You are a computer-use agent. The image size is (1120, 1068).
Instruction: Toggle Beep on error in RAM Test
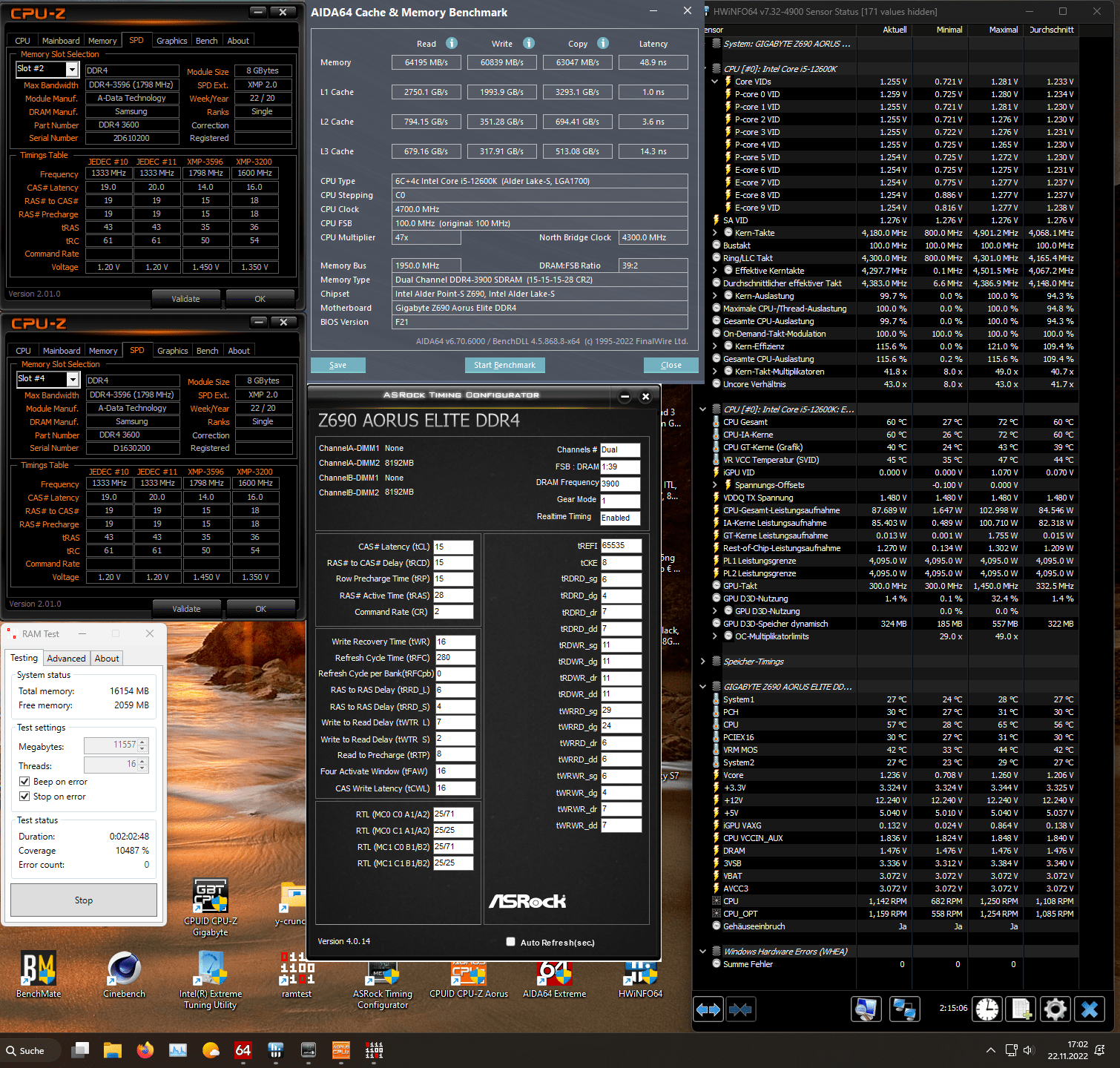click(x=25, y=782)
